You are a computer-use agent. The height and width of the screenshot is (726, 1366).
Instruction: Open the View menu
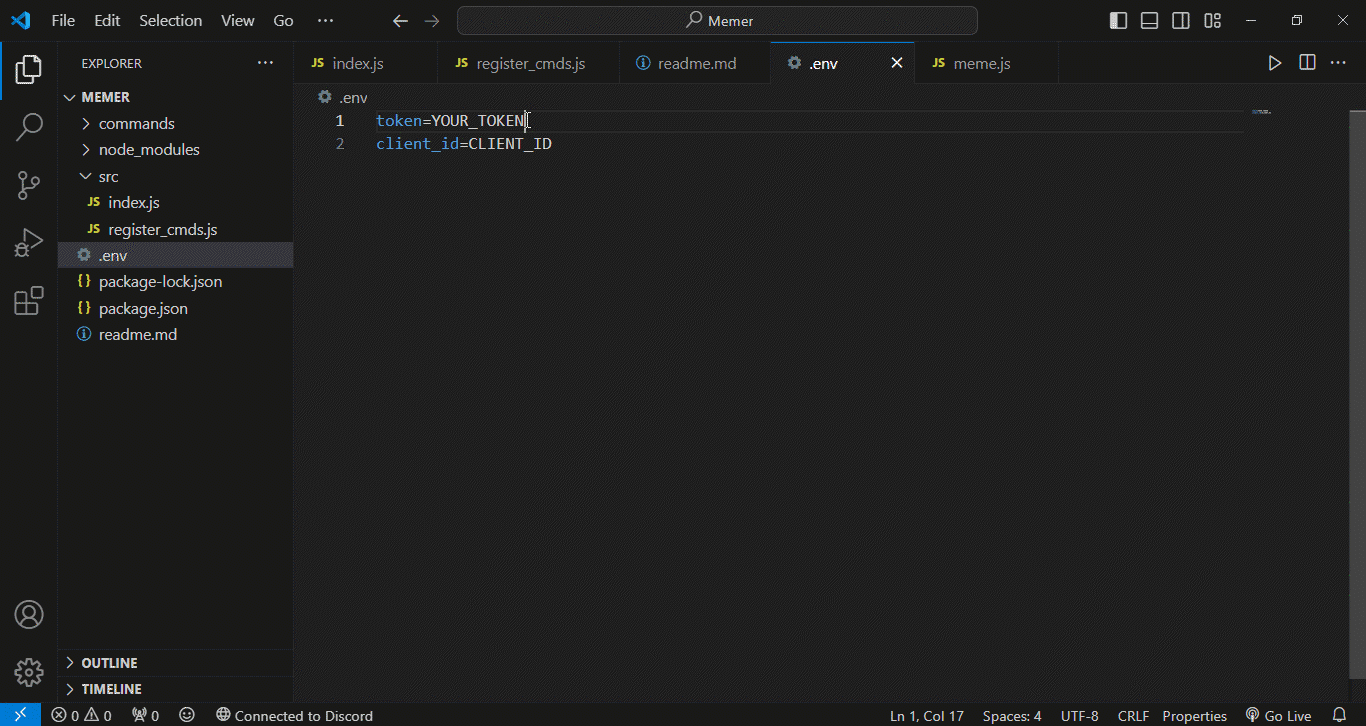coord(237,20)
